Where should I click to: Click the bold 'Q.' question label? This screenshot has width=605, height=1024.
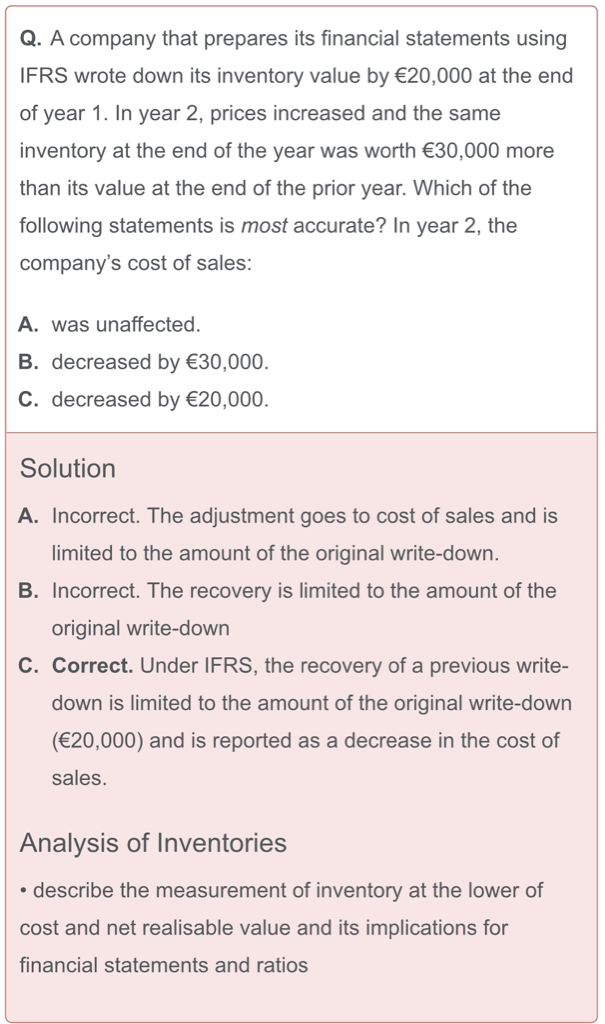[30, 39]
